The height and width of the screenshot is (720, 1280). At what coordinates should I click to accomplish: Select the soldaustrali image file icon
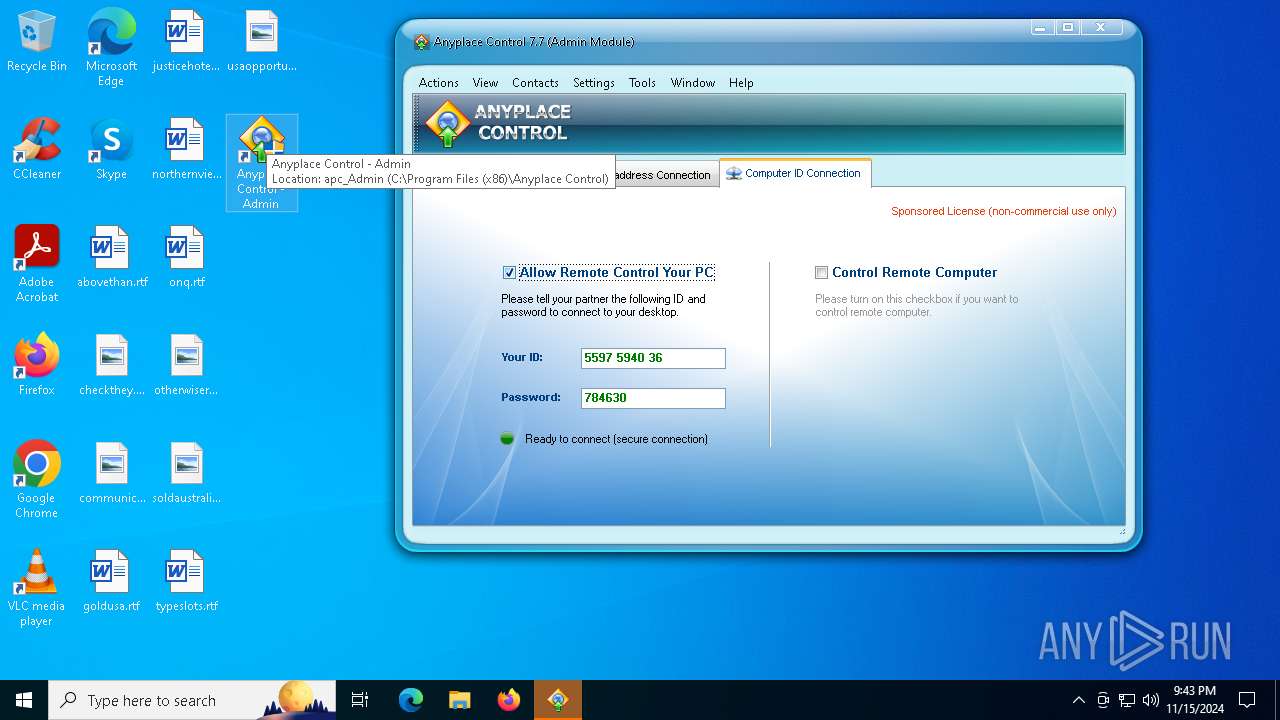[x=186, y=474]
